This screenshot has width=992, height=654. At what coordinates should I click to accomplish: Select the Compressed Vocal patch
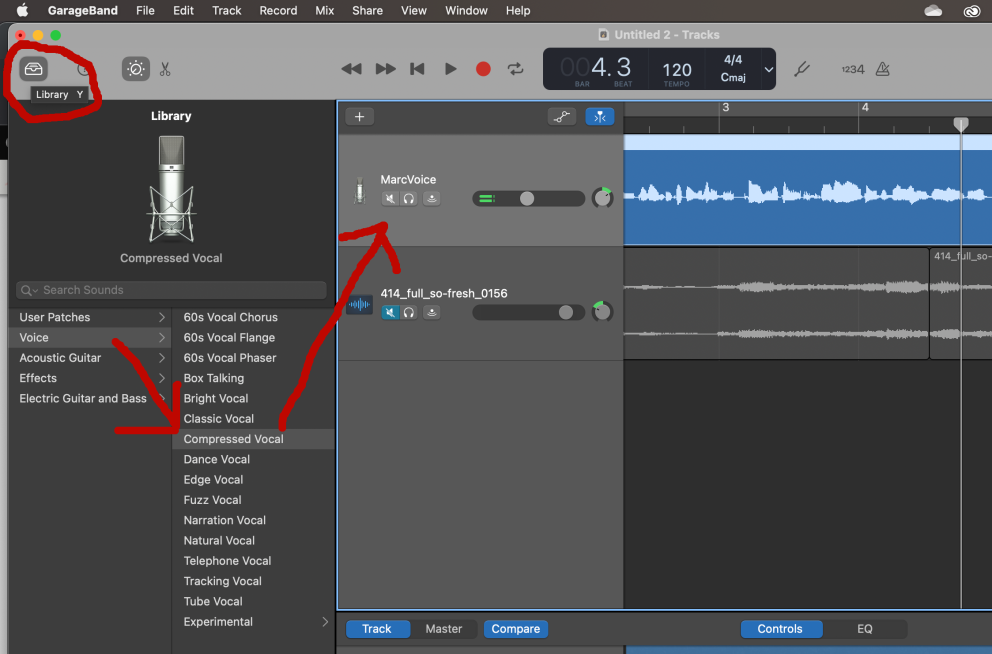[253, 439]
